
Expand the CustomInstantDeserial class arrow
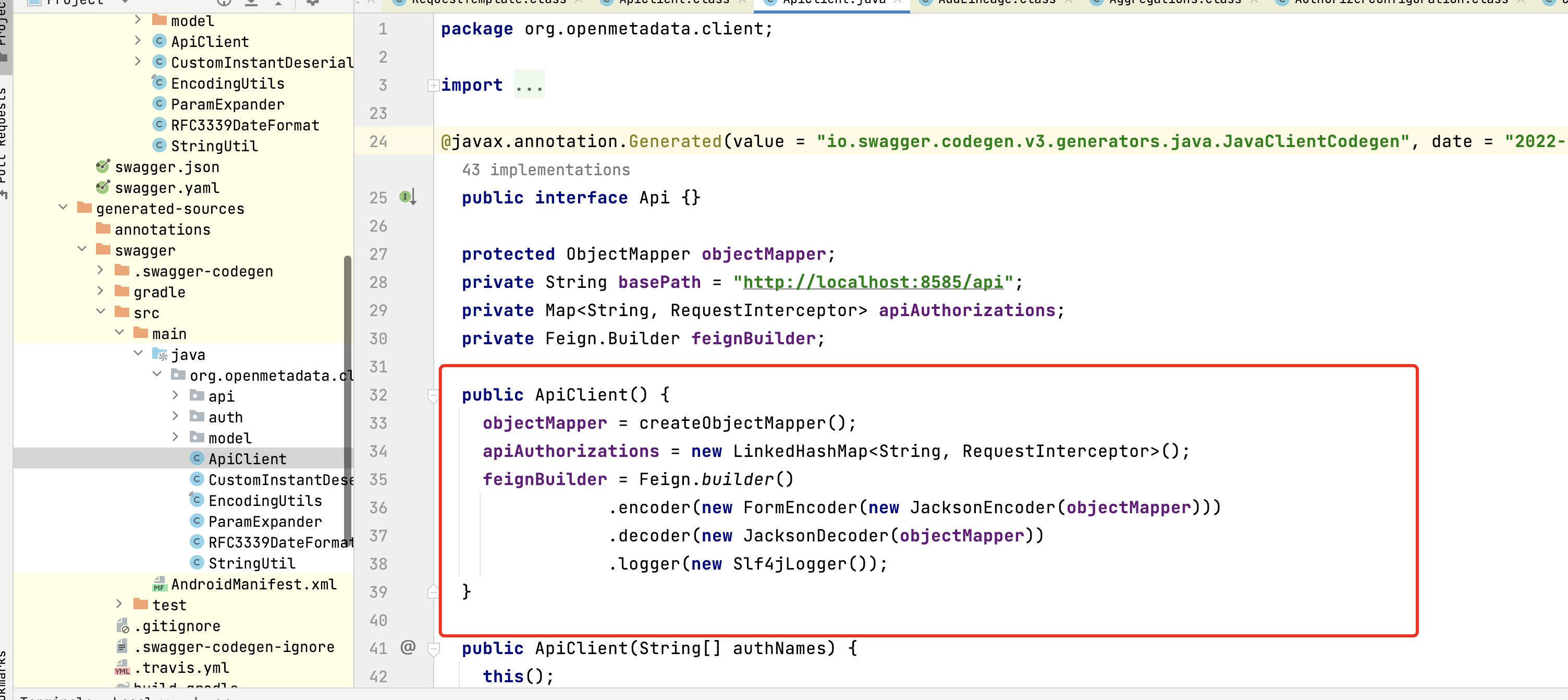(138, 61)
